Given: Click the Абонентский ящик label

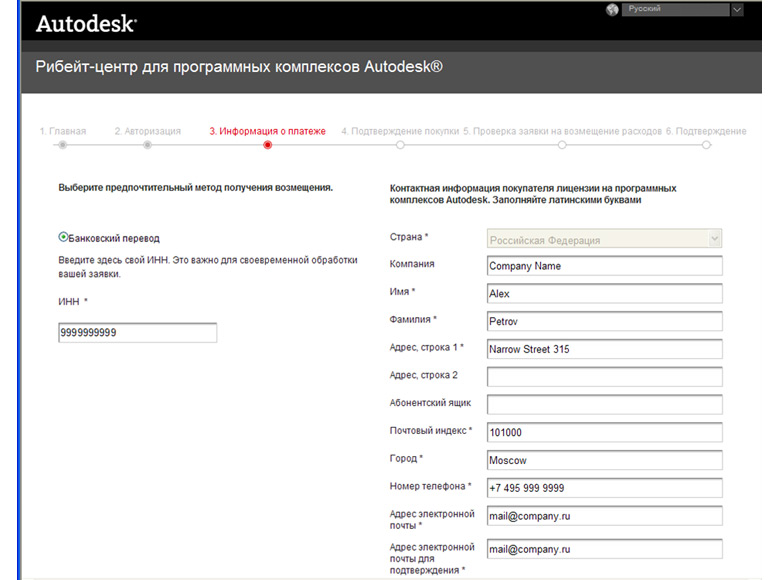Looking at the screenshot, I should 430,403.
